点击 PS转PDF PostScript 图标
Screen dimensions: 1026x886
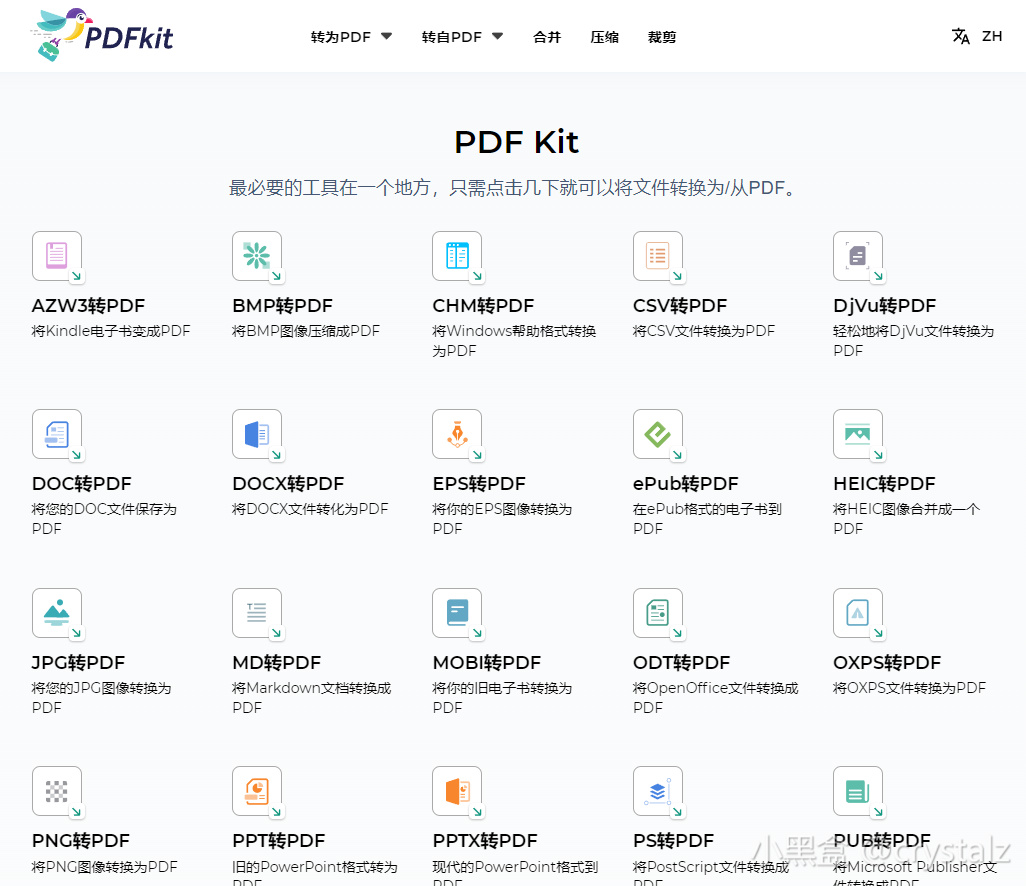click(x=658, y=791)
